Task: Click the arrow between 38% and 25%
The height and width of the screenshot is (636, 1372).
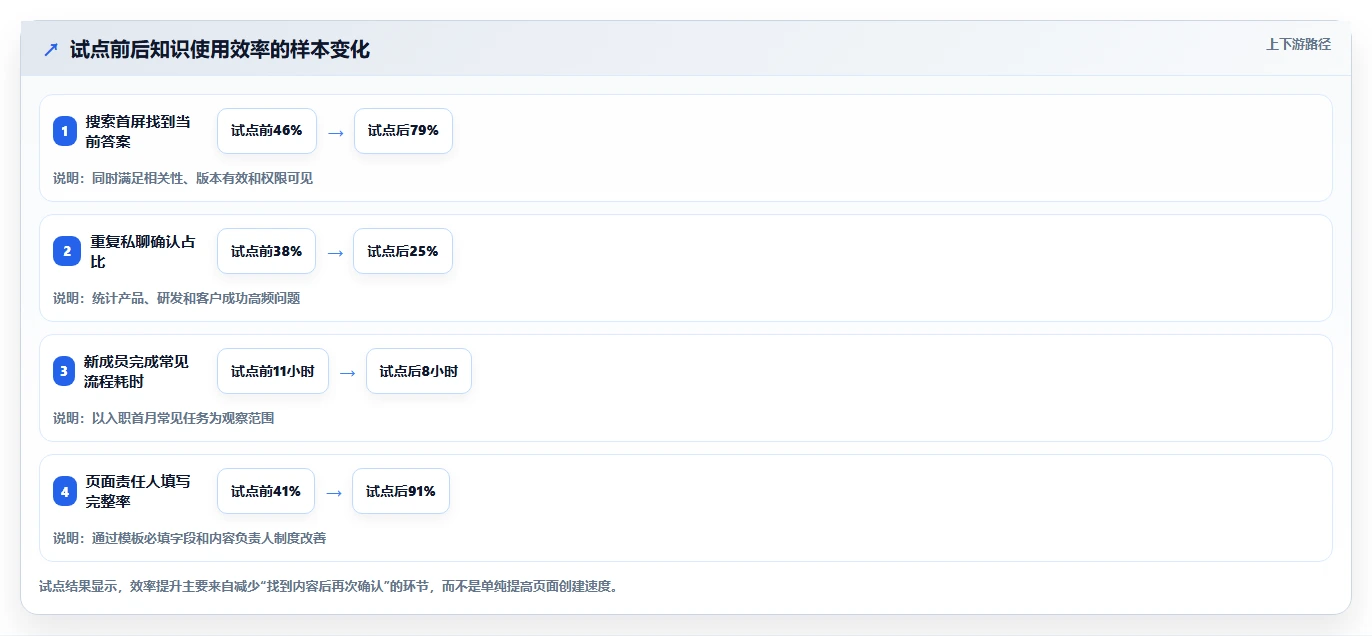Action: 335,252
